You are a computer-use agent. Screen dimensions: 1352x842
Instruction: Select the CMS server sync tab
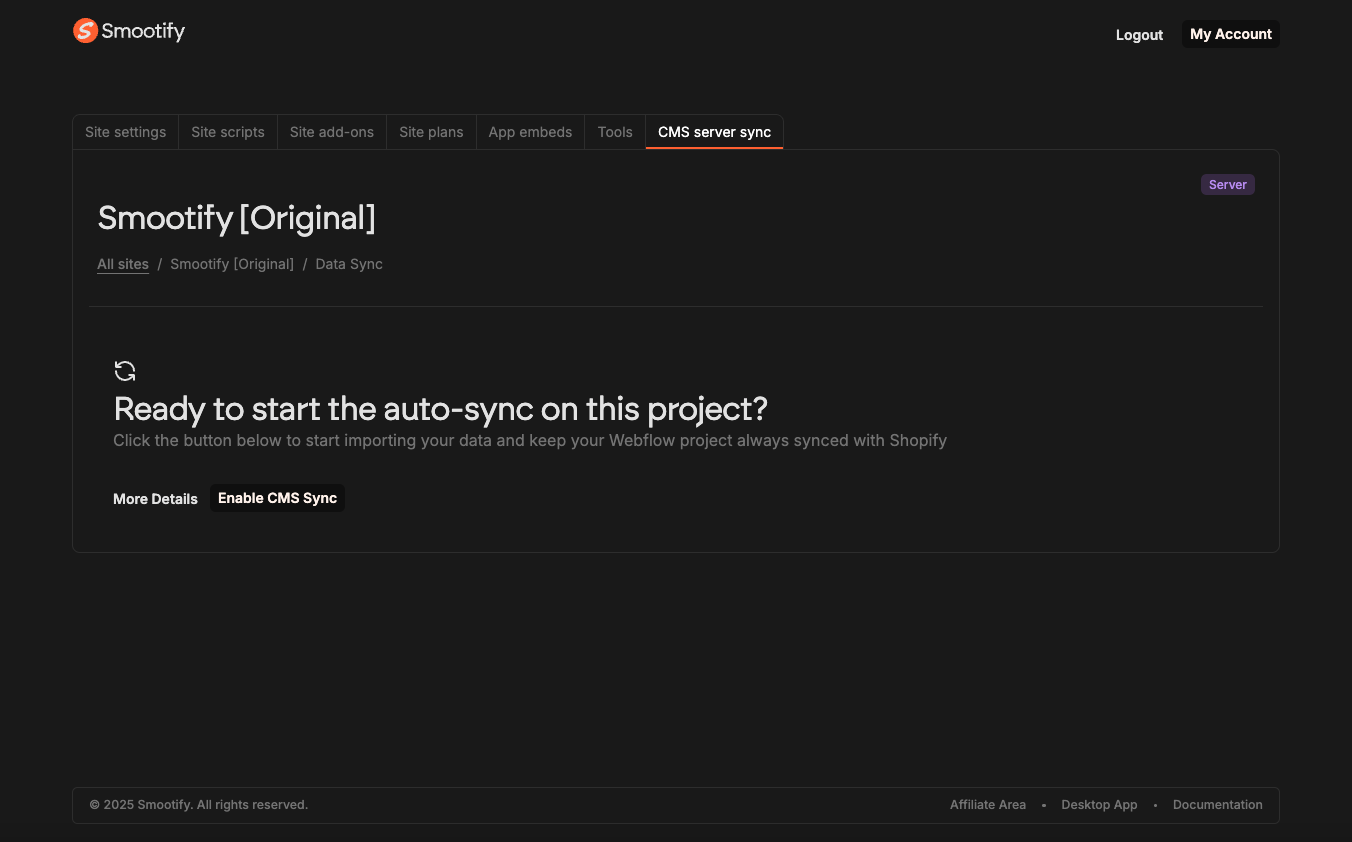pyautogui.click(x=714, y=132)
